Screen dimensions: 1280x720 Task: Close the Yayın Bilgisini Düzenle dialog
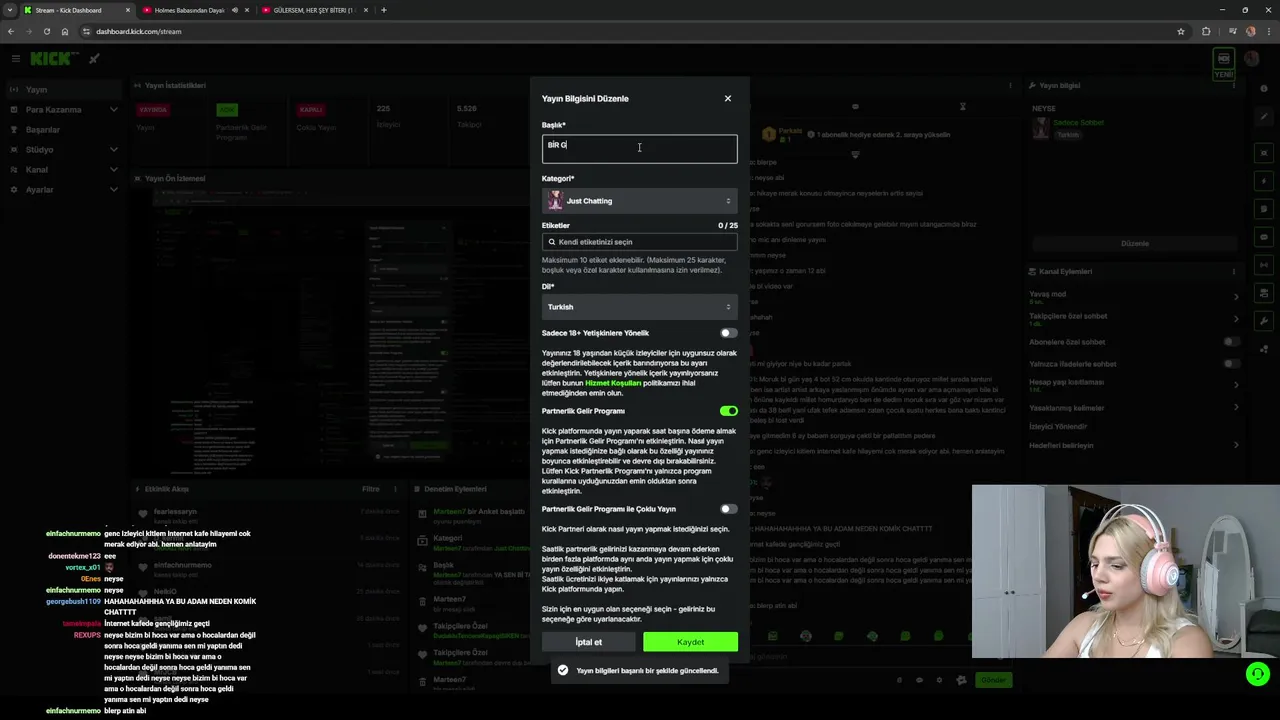point(728,98)
